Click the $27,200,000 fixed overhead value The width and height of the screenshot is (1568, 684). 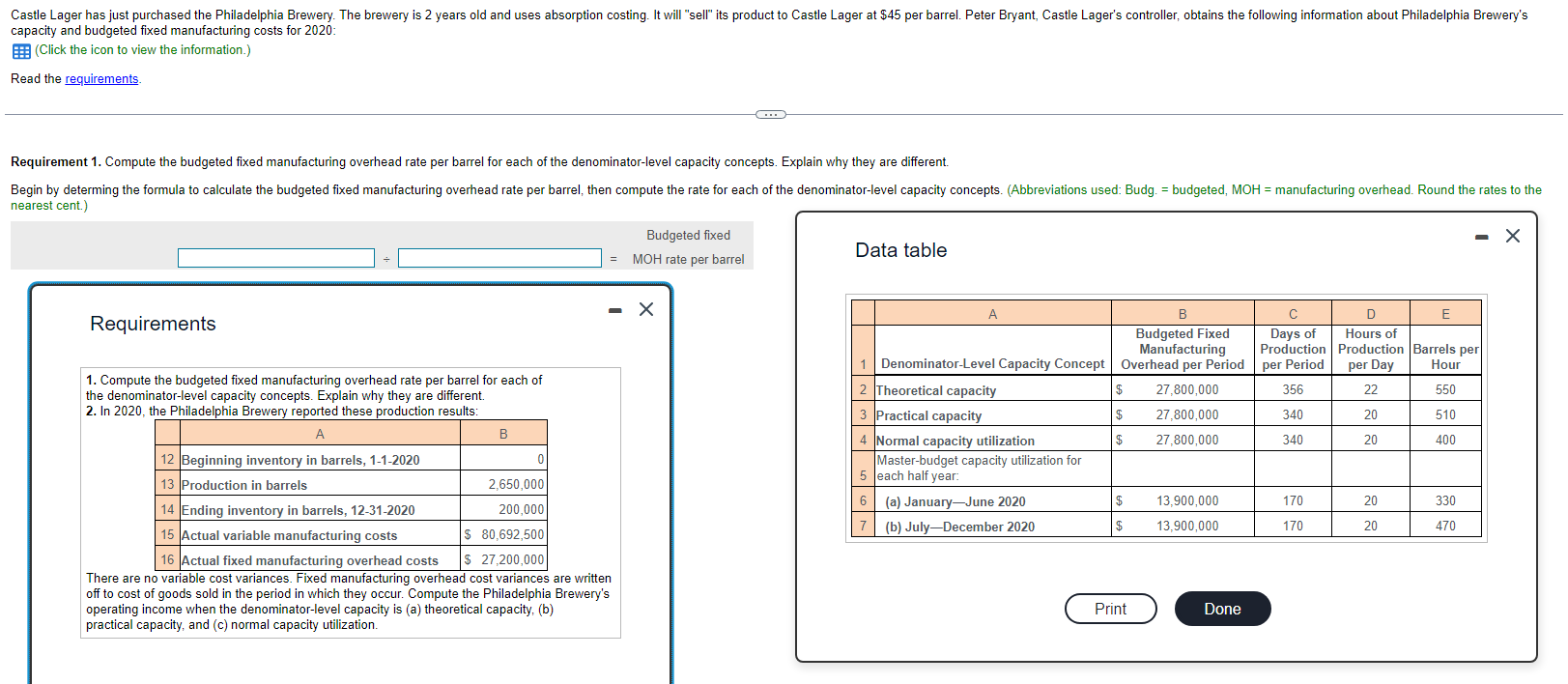click(x=504, y=559)
